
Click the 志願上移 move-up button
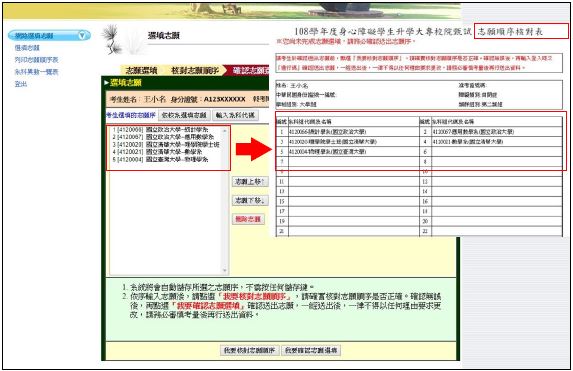coord(250,182)
